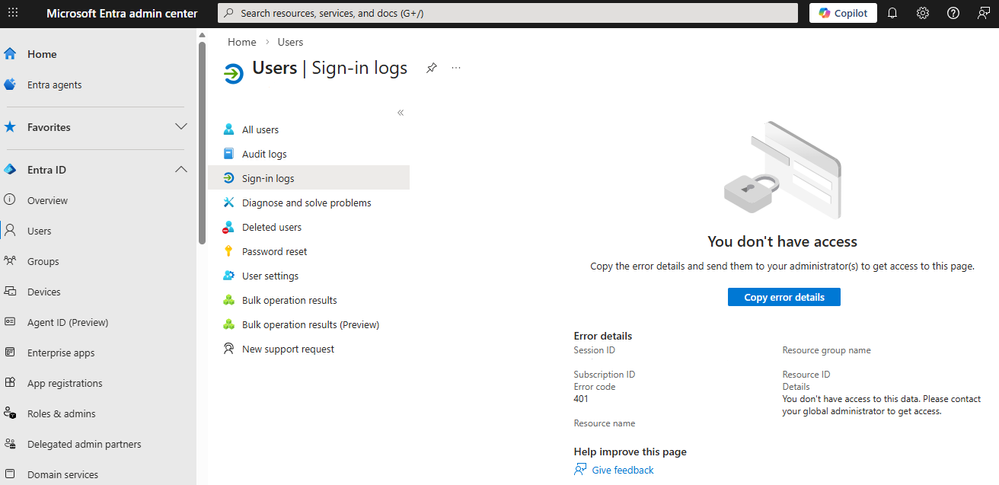Click the Entra agents icon
This screenshot has width=999, height=485.
pyautogui.click(x=10, y=85)
